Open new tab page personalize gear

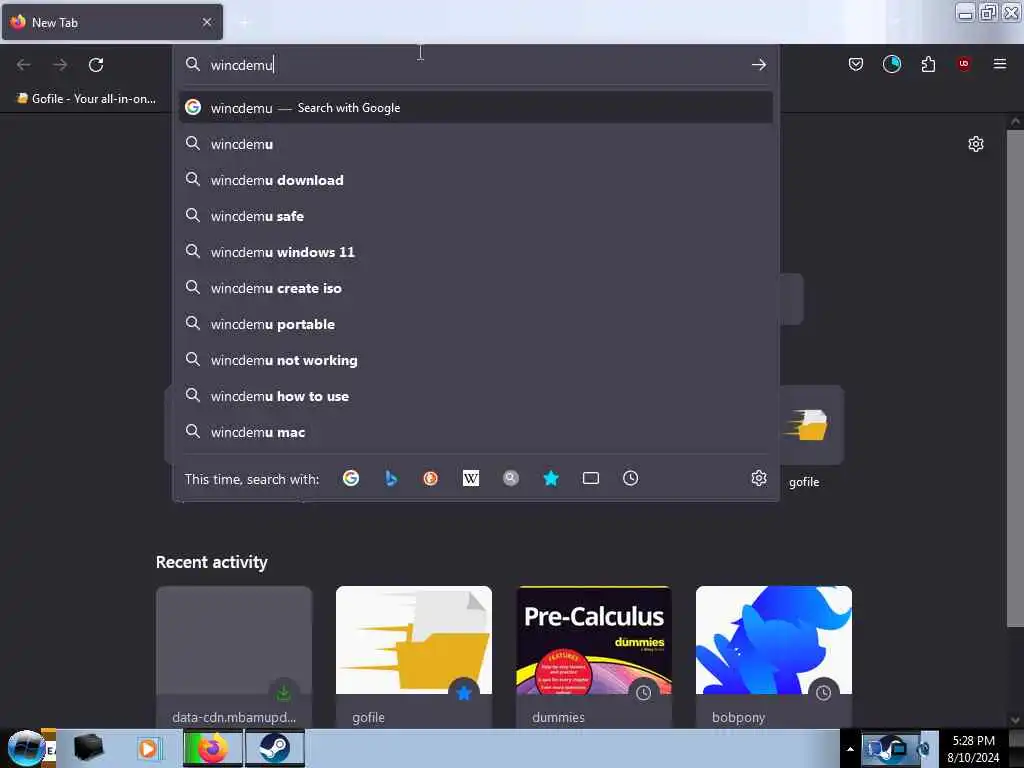pyautogui.click(x=975, y=144)
